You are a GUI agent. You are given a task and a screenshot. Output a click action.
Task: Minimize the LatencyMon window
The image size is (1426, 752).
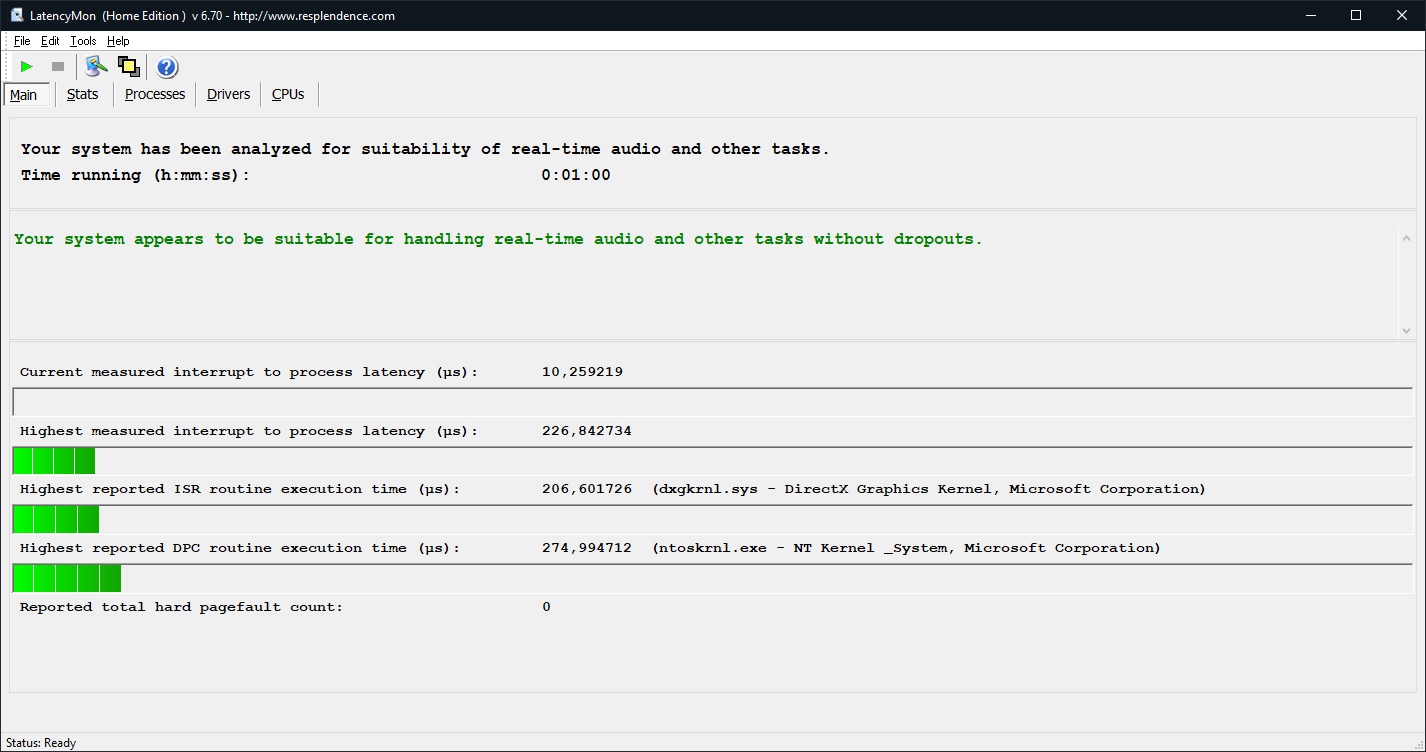pyautogui.click(x=1311, y=15)
